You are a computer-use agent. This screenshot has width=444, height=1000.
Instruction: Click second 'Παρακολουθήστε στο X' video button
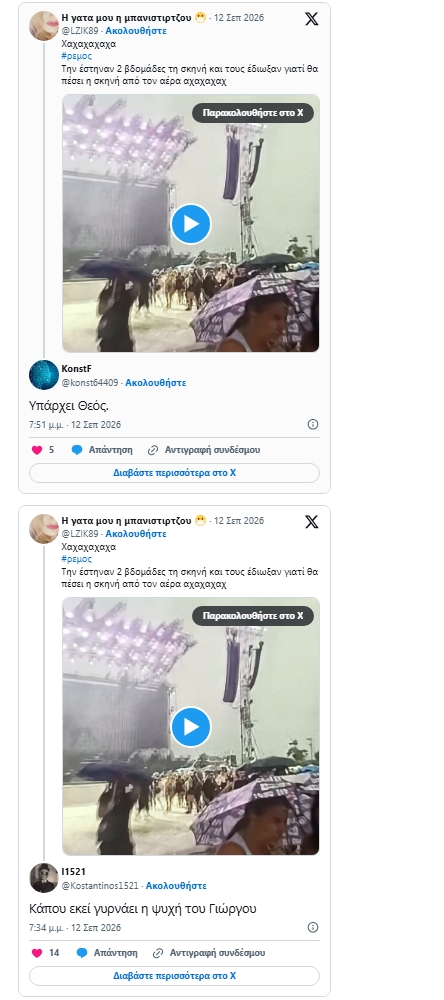click(x=253, y=616)
